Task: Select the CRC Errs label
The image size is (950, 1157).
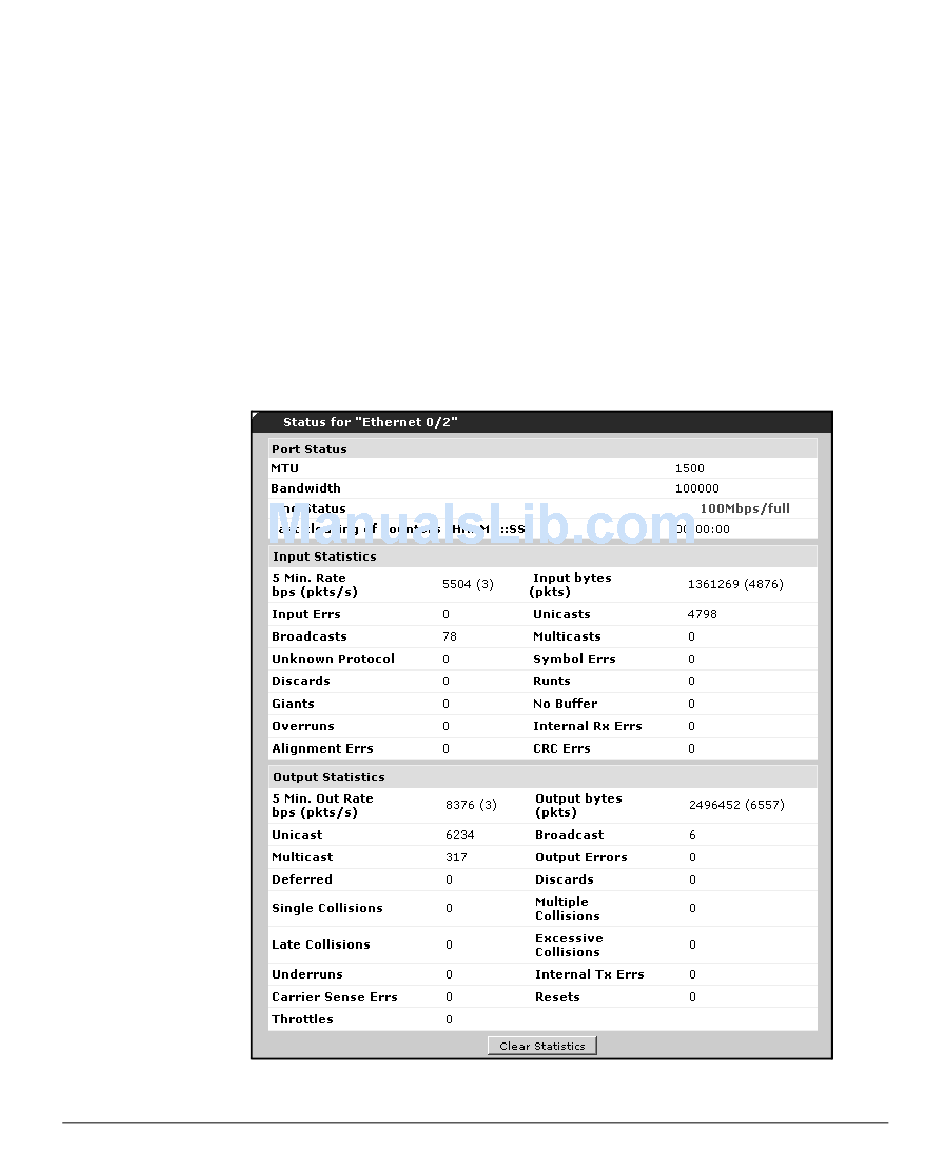Action: (x=562, y=748)
